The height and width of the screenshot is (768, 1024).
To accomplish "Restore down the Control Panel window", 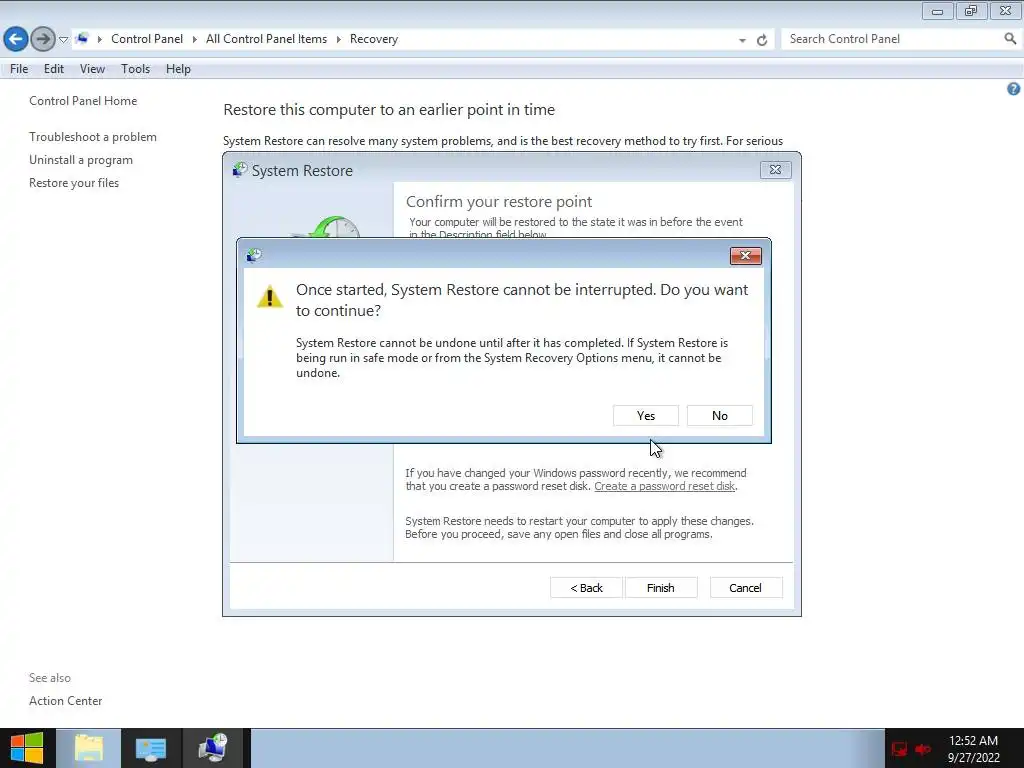I will [x=971, y=11].
